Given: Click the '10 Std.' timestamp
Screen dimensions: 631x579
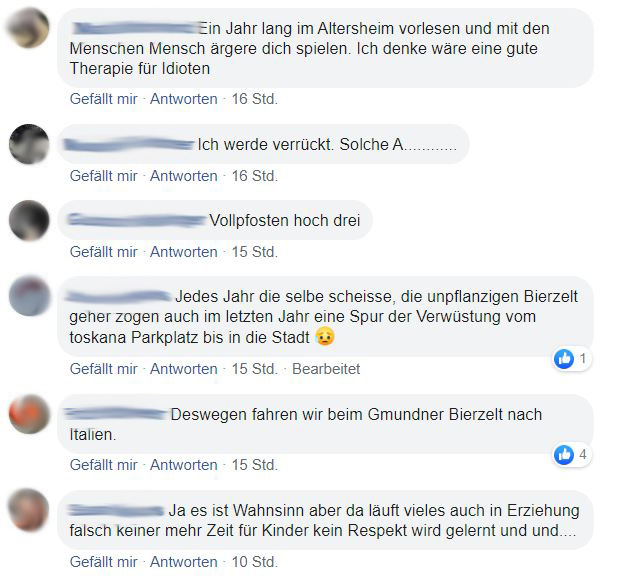Looking at the screenshot, I should 254,562.
